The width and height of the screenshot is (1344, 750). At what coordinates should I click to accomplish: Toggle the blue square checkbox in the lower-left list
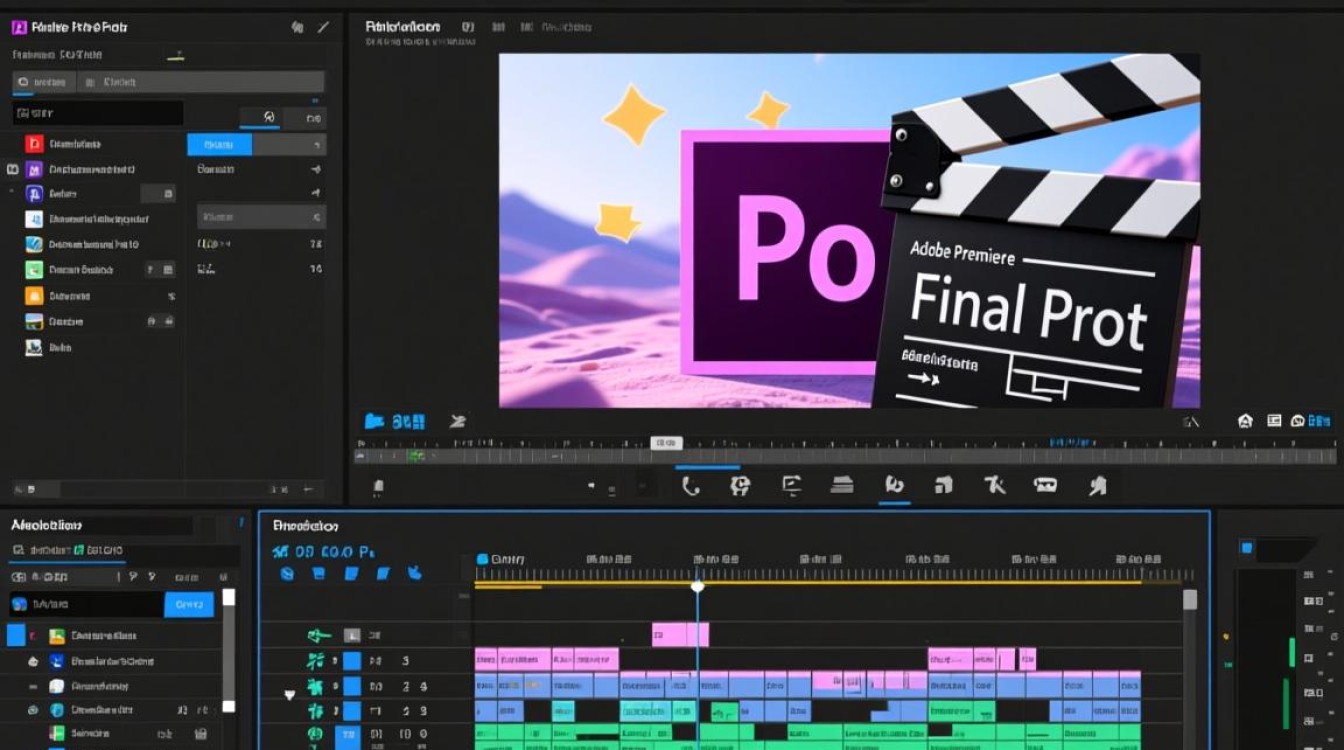(x=15, y=635)
